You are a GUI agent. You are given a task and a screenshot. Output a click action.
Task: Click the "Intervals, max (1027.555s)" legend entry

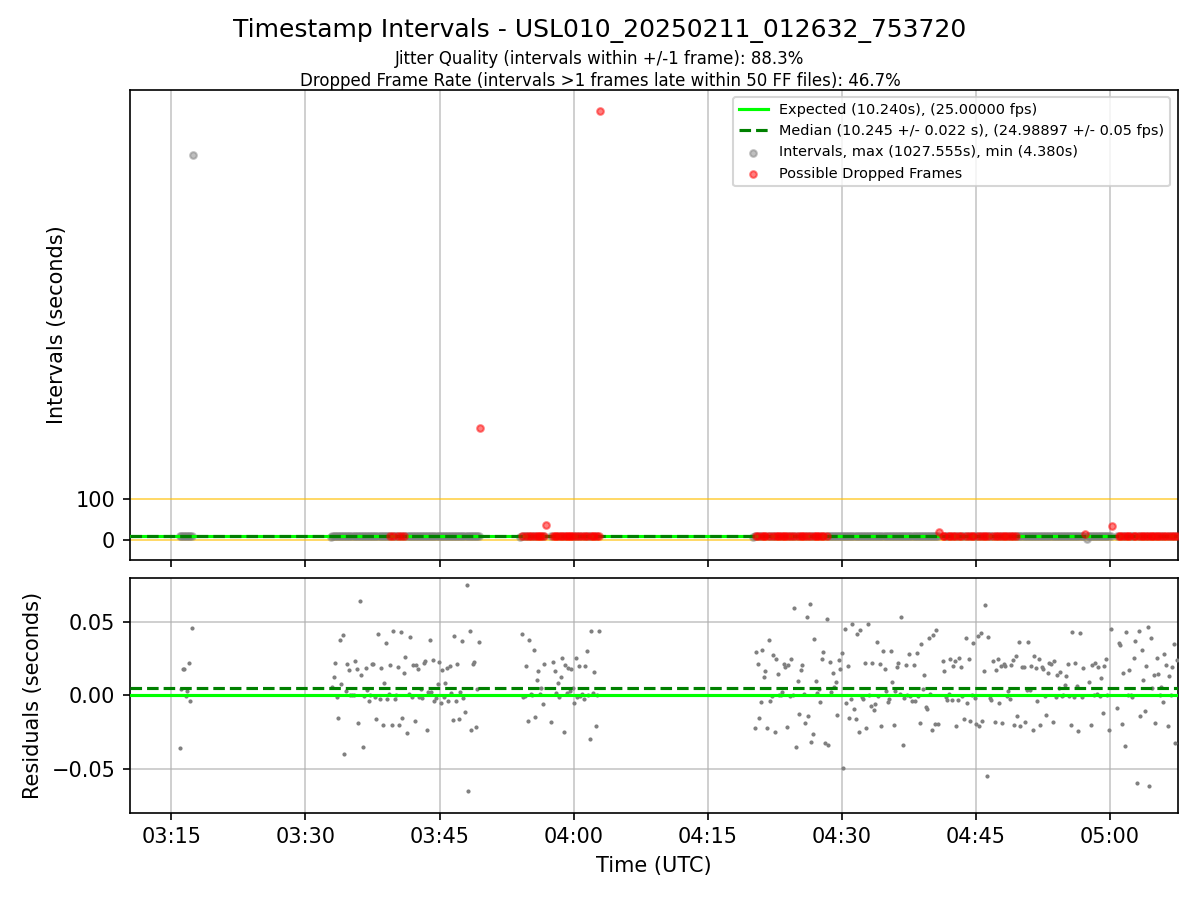[928, 151]
